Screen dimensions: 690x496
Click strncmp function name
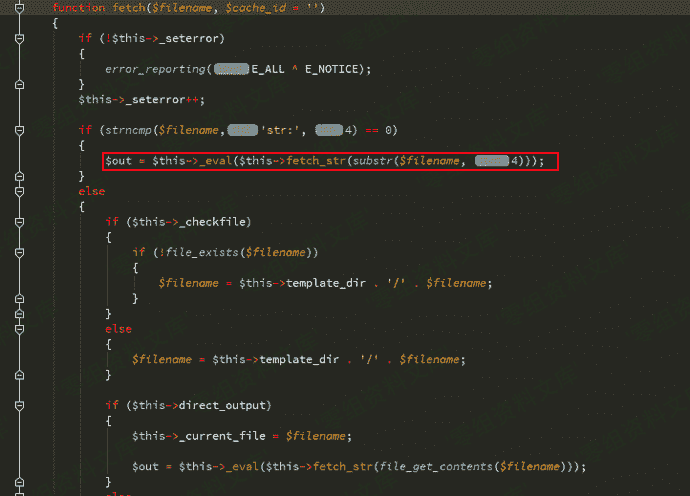click(128, 130)
